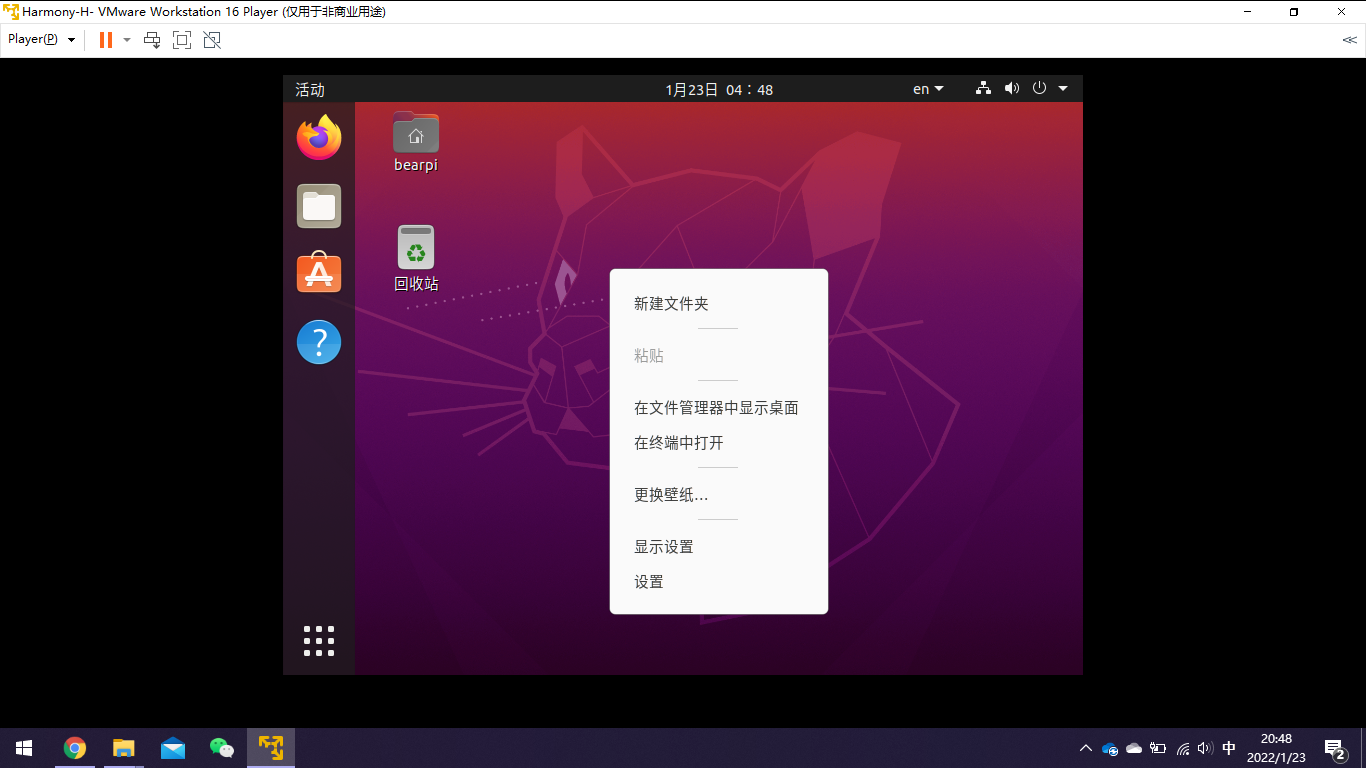This screenshot has height=768, width=1366.
Task: Click the Windows tray Wi-Fi icon
Action: 1183,748
